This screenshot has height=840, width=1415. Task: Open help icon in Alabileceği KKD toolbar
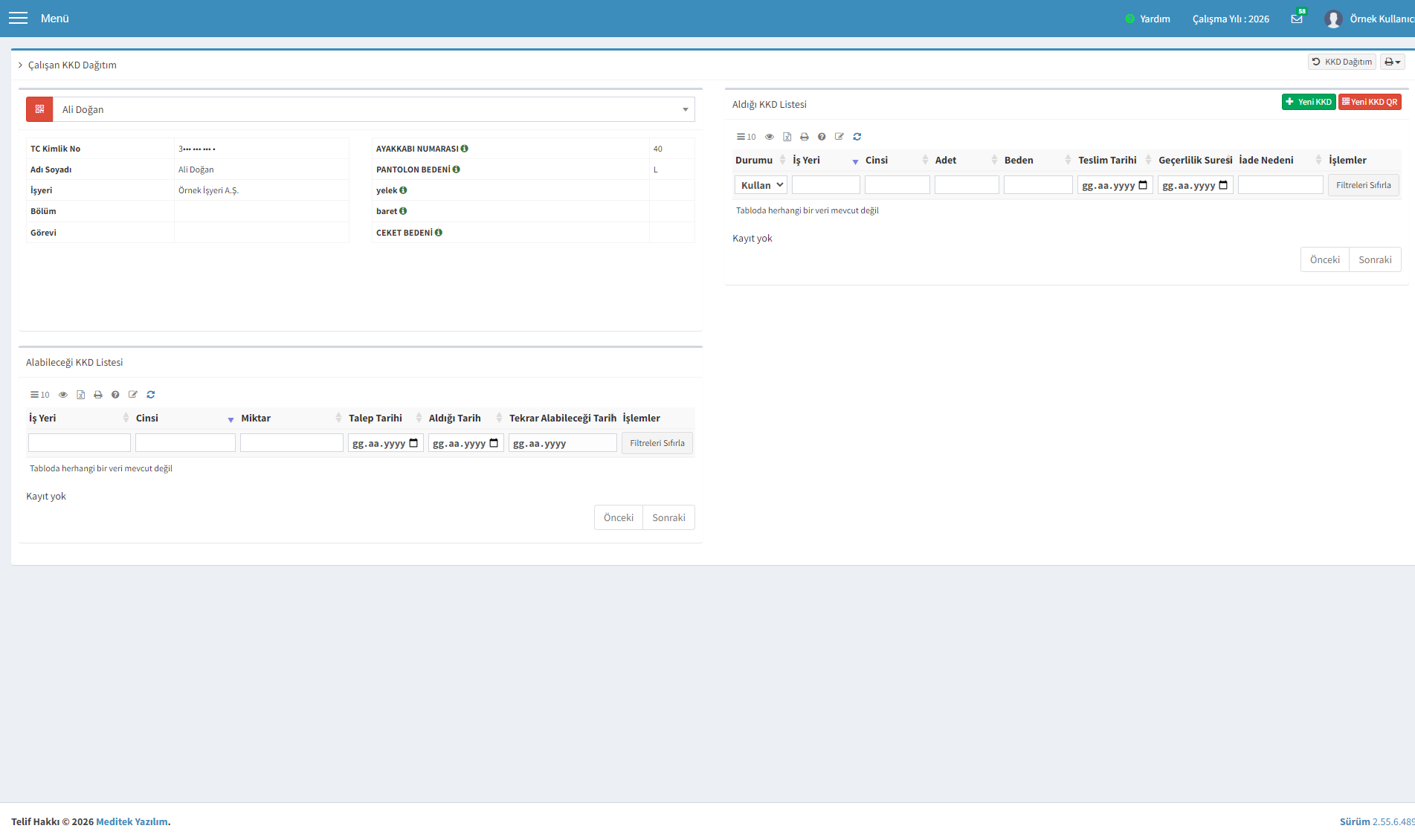pos(115,395)
